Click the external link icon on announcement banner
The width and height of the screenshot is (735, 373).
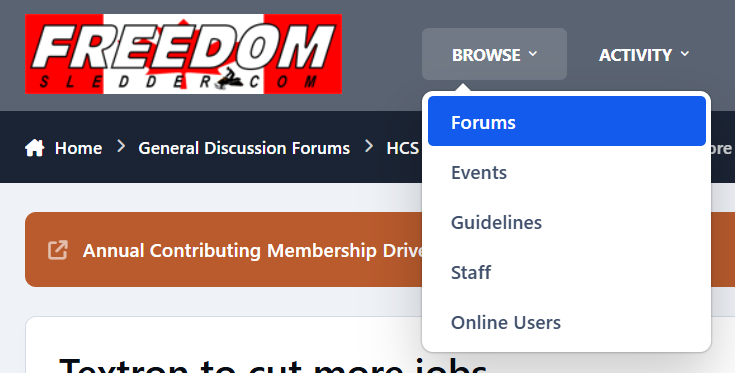click(58, 250)
